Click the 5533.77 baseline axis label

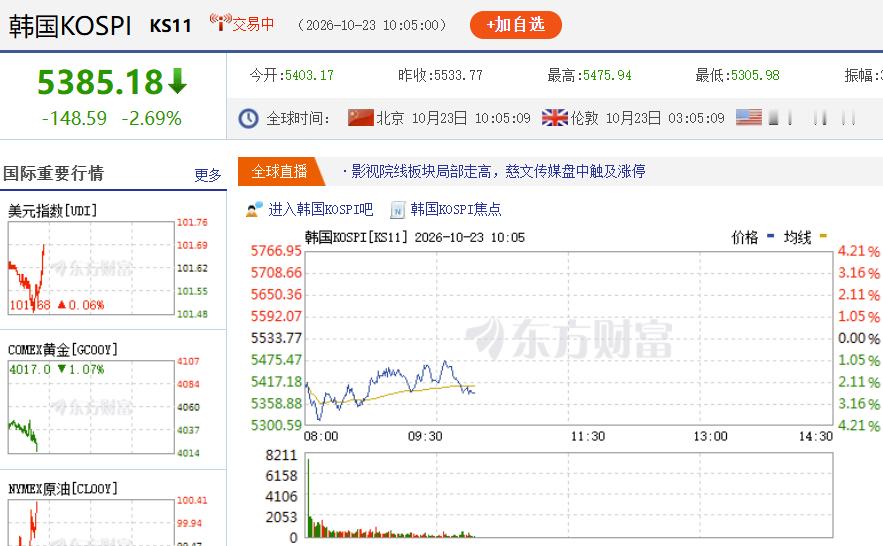tap(276, 338)
